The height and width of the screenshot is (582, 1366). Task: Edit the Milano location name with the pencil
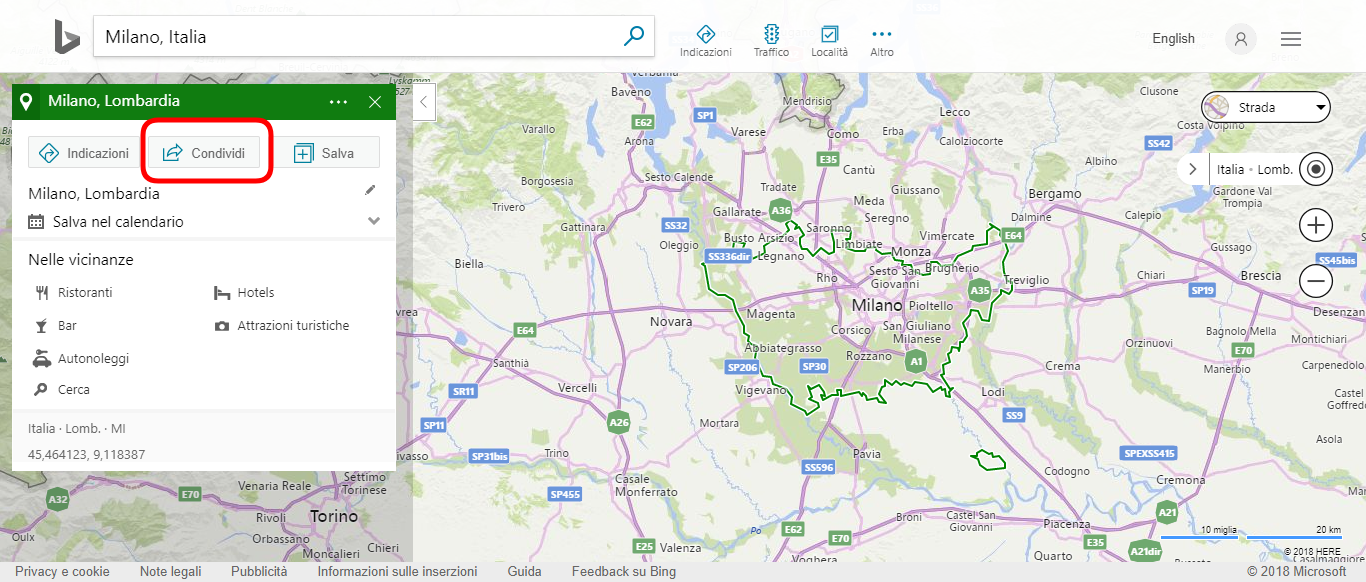[x=371, y=189]
